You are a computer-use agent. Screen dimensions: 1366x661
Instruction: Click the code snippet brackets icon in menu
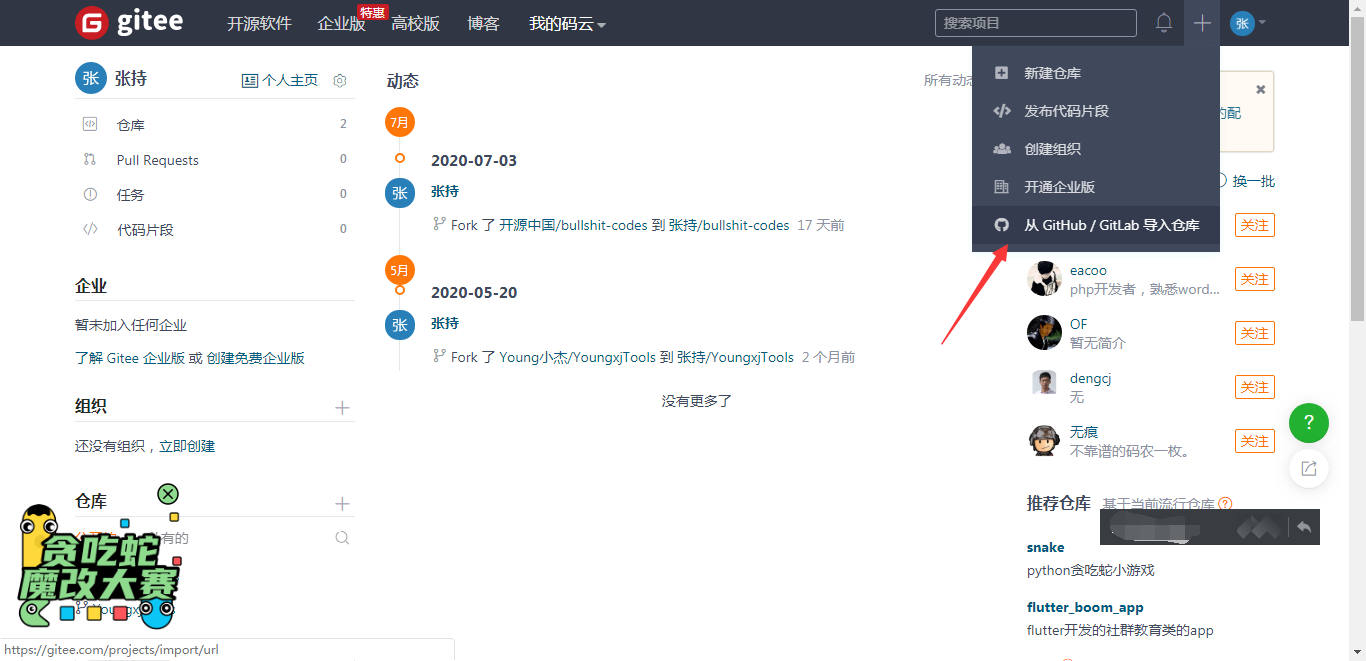pyautogui.click(x=1001, y=111)
